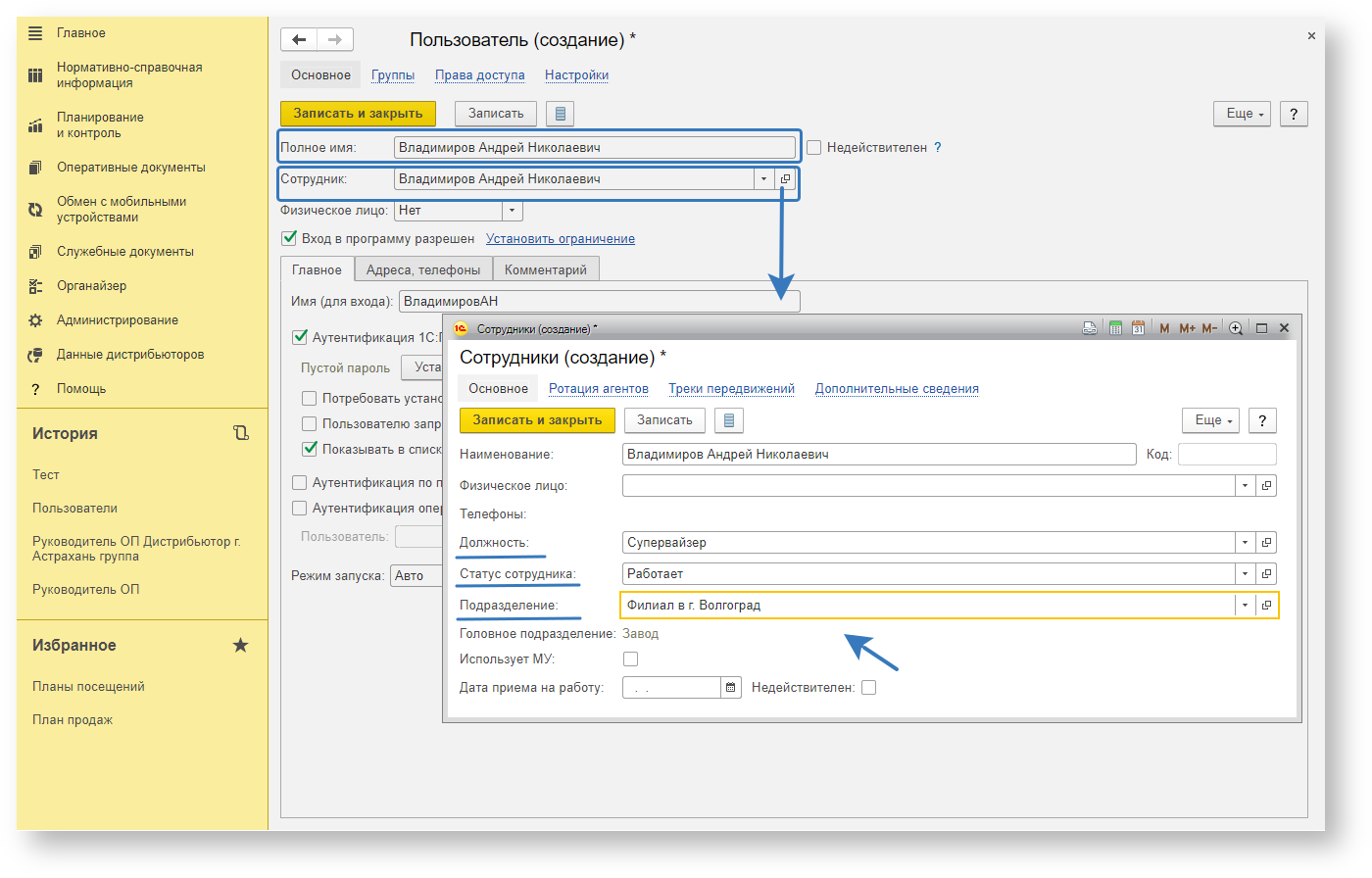This screenshot has height=878, width=1372.
Task: Expand the Сотрудник dropdown arrow
Action: tap(763, 179)
